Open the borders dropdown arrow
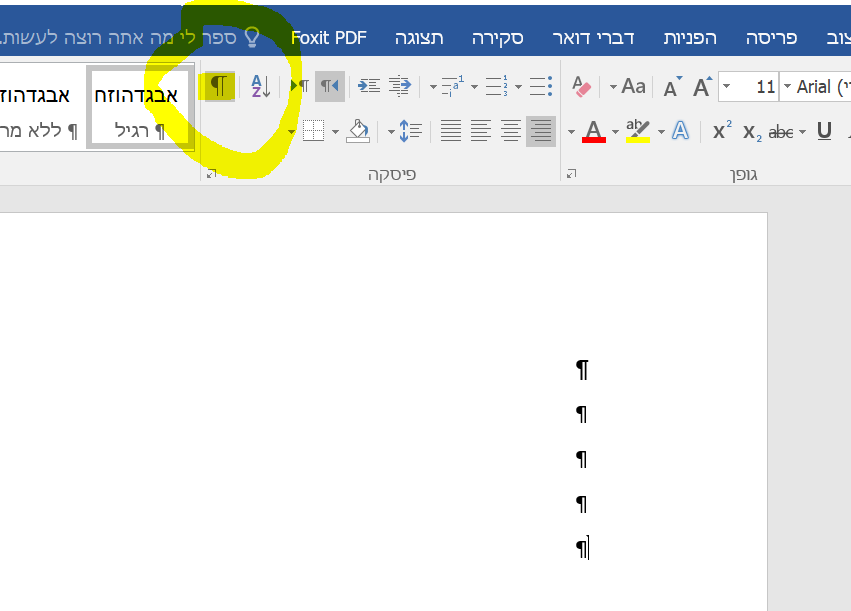This screenshot has height=611, width=851. tap(291, 132)
